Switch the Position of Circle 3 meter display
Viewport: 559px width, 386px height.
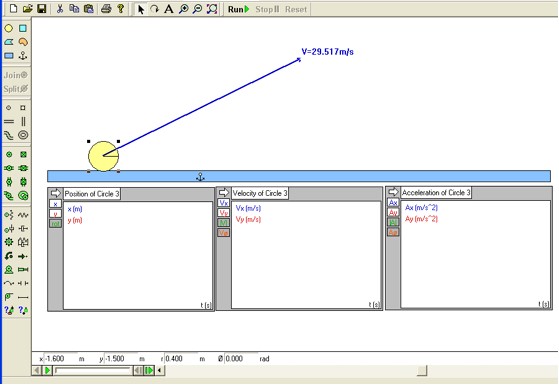pos(56,193)
